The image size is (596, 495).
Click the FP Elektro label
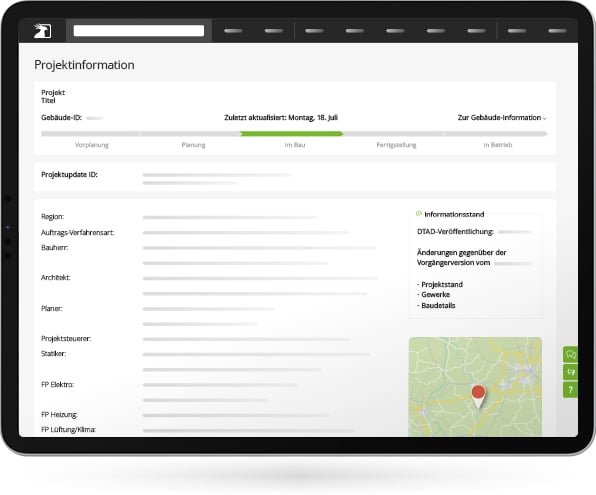pyautogui.click(x=57, y=384)
